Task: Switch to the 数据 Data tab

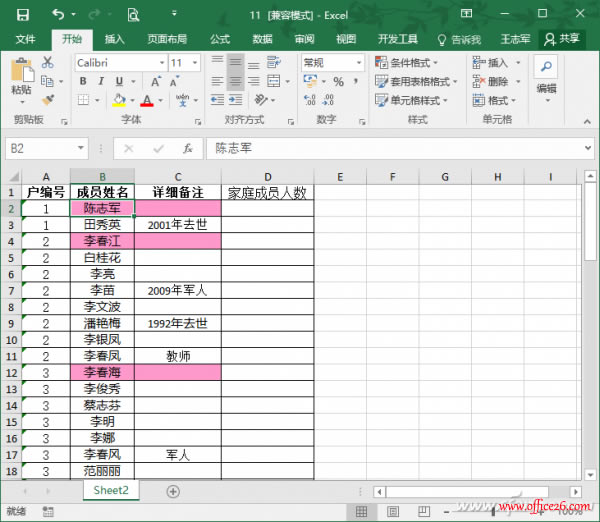Action: pyautogui.click(x=262, y=39)
